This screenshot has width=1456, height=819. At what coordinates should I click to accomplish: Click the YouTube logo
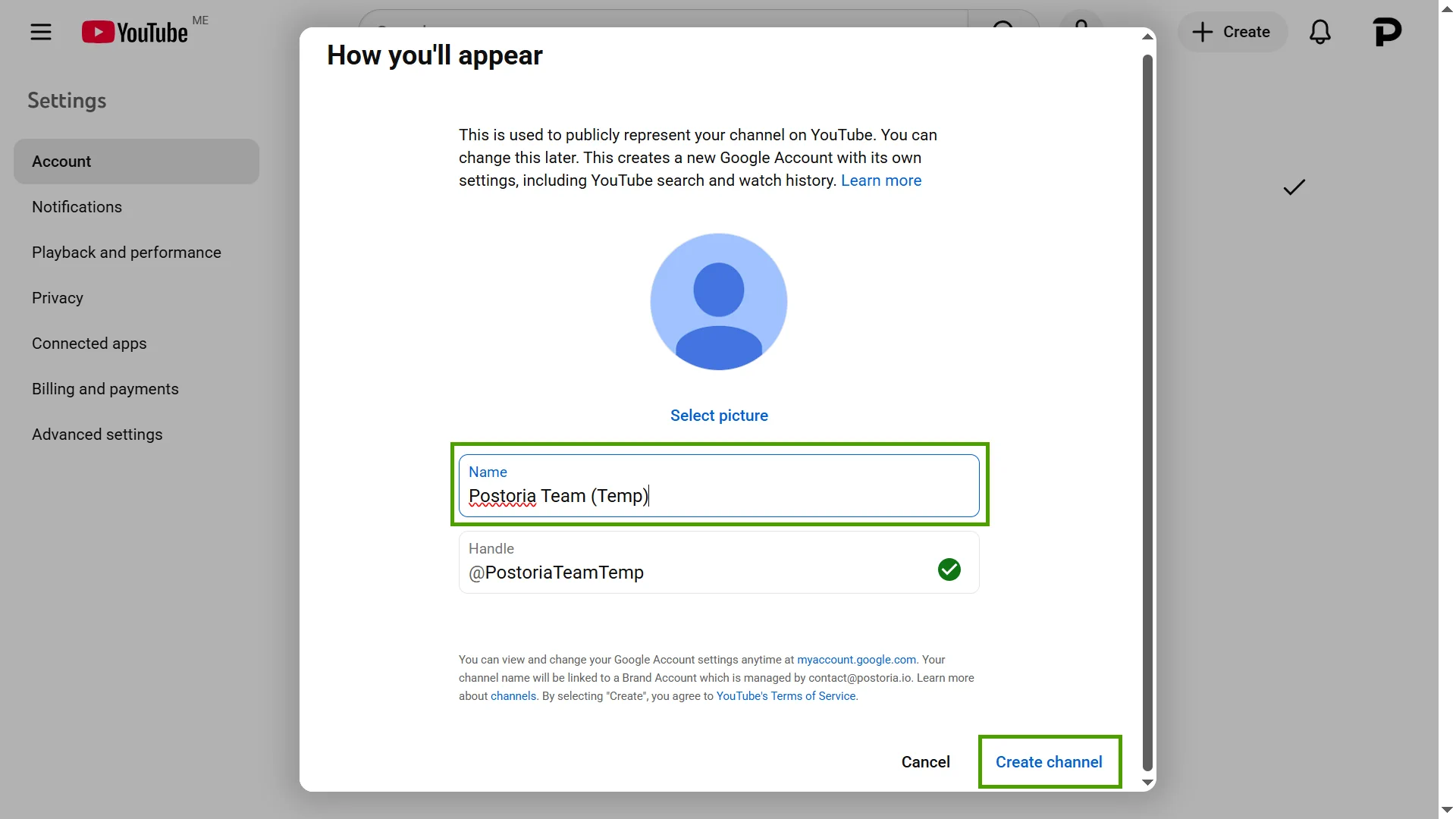click(135, 31)
